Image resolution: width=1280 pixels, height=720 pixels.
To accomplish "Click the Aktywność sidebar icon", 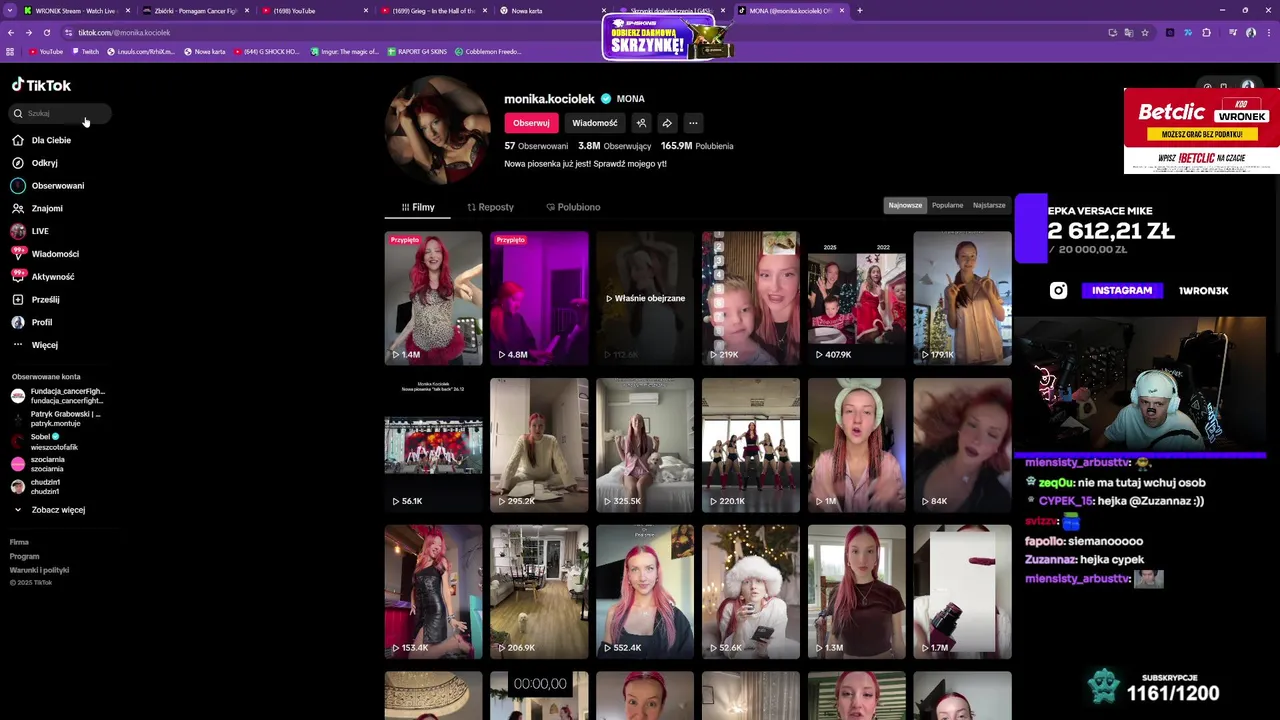I will [x=18, y=276].
